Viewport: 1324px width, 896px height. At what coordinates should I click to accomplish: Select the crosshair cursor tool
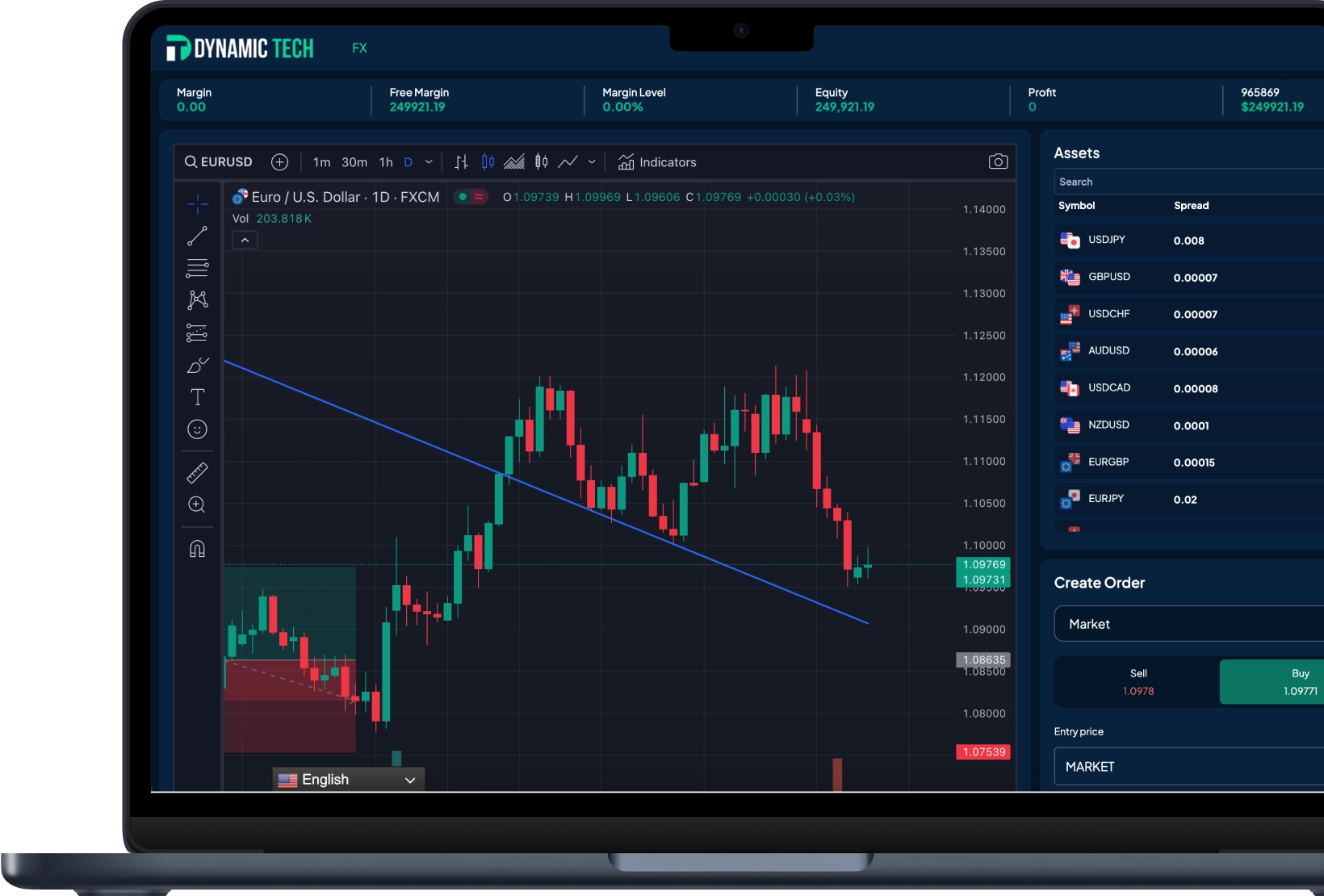[197, 203]
